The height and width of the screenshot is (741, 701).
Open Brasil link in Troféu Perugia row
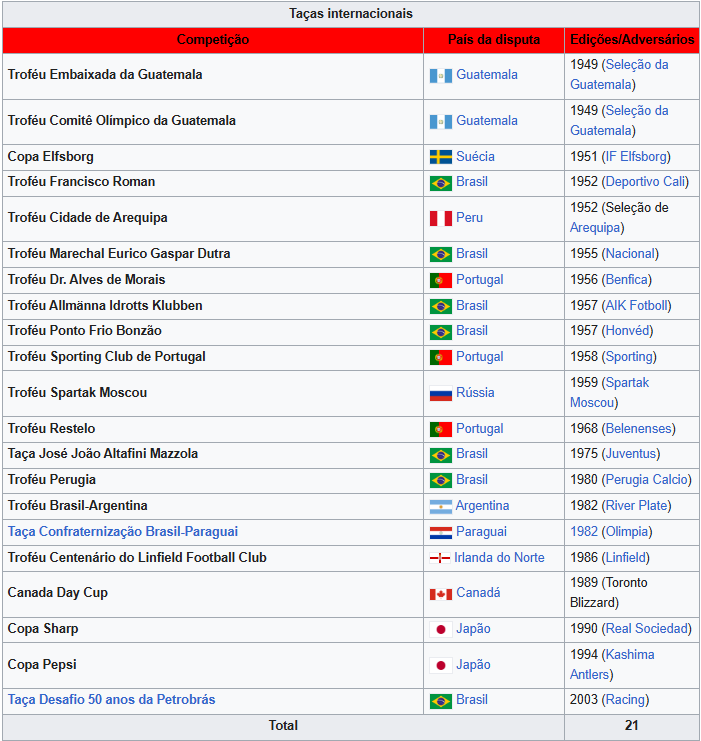coord(472,480)
